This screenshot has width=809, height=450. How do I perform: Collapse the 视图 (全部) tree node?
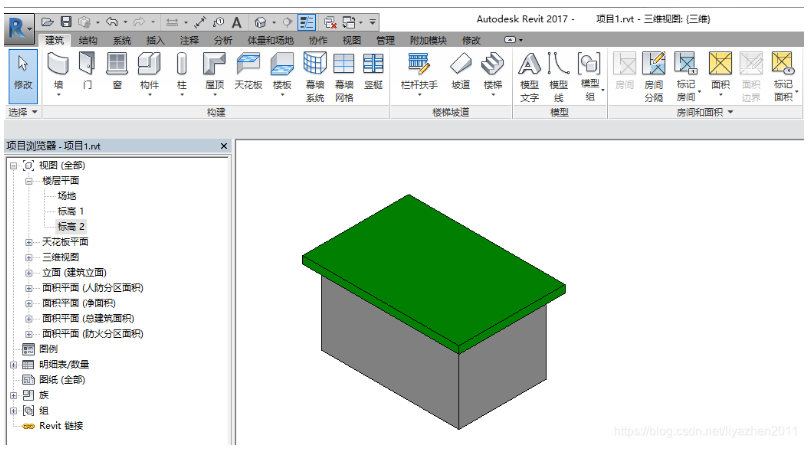click(x=13, y=166)
